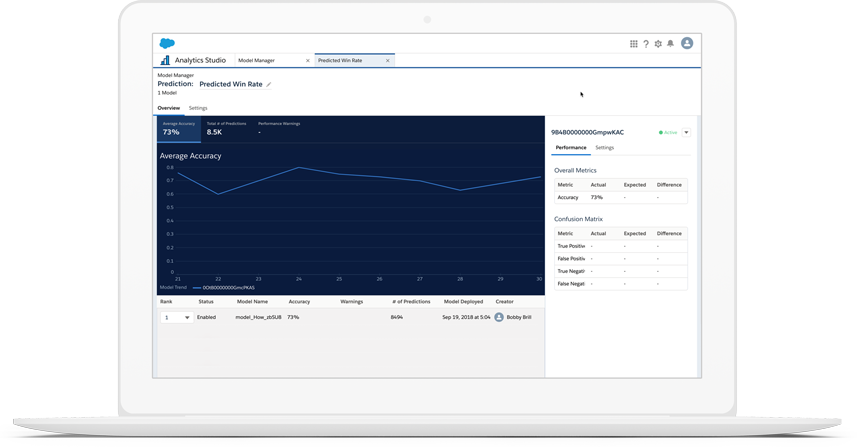Click the Predicted Win Rate prediction title
Screen dimensions: 857x447
pyautogui.click(x=231, y=84)
